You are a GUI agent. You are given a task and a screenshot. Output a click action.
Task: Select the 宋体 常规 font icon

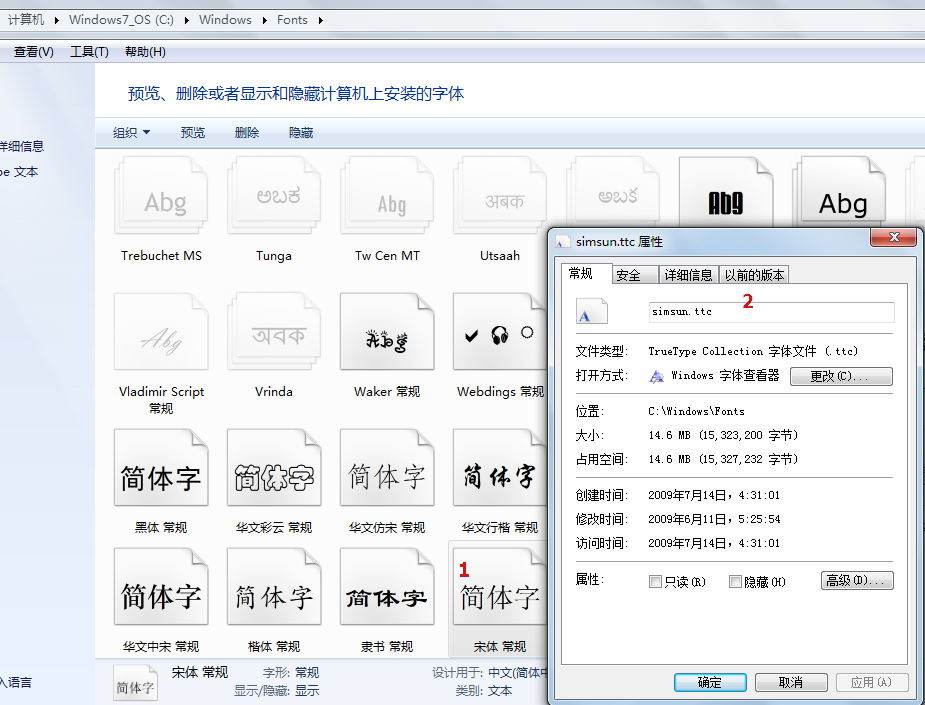click(x=500, y=586)
